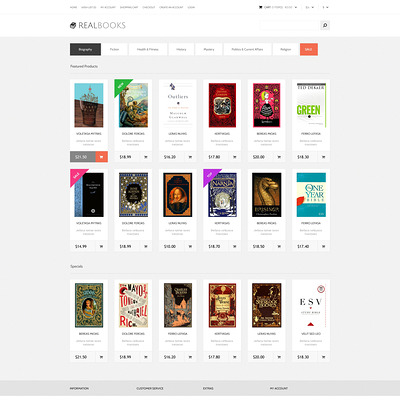This screenshot has height=400, width=400.
Task: Click cart icon next to $18.70
Action: pos(235,246)
